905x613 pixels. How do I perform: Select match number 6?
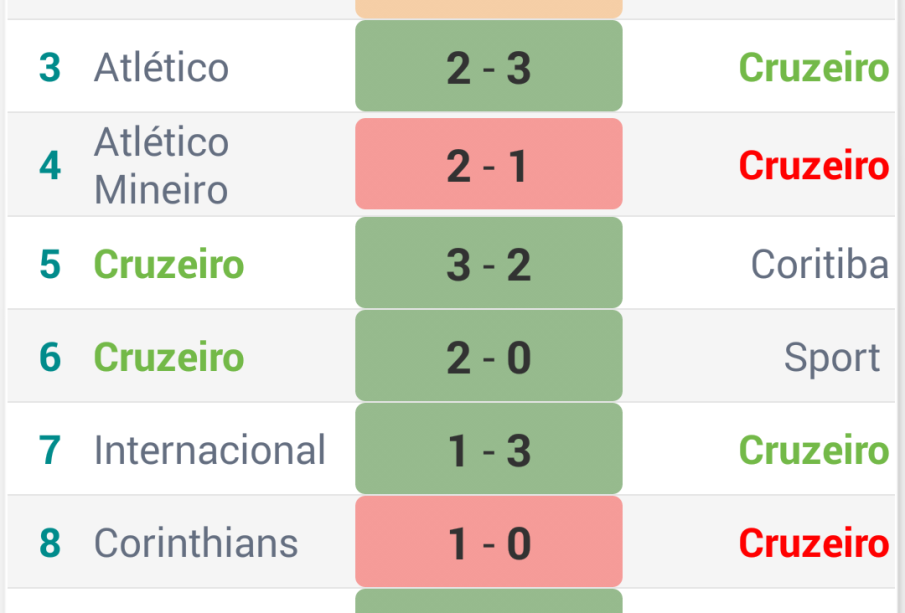coord(49,357)
